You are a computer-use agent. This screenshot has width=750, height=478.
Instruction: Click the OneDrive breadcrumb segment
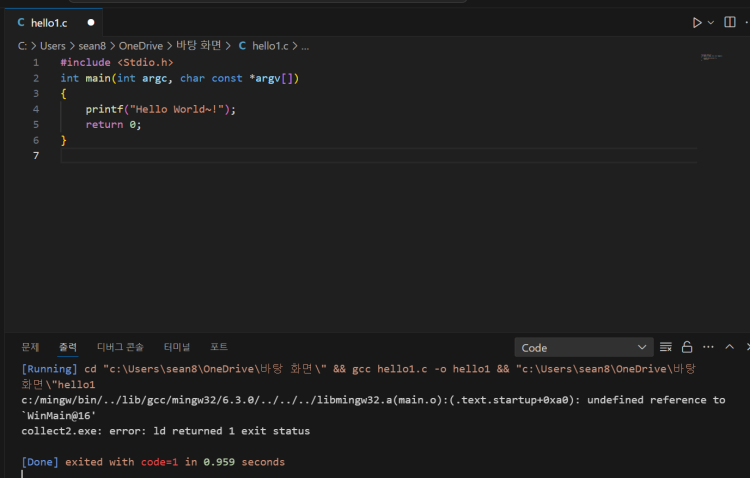point(141,46)
